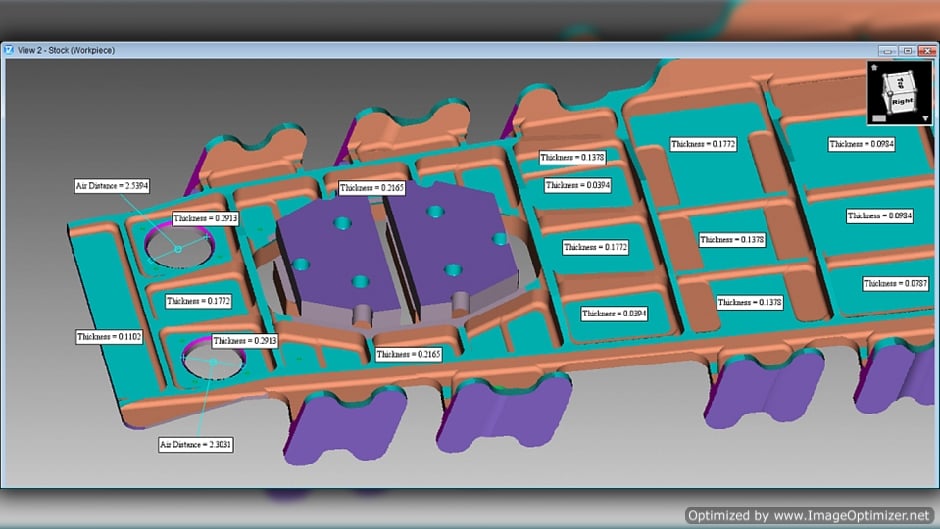Select the upper Thickness = 0.2165 label
This screenshot has width=940, height=529.
(371, 188)
